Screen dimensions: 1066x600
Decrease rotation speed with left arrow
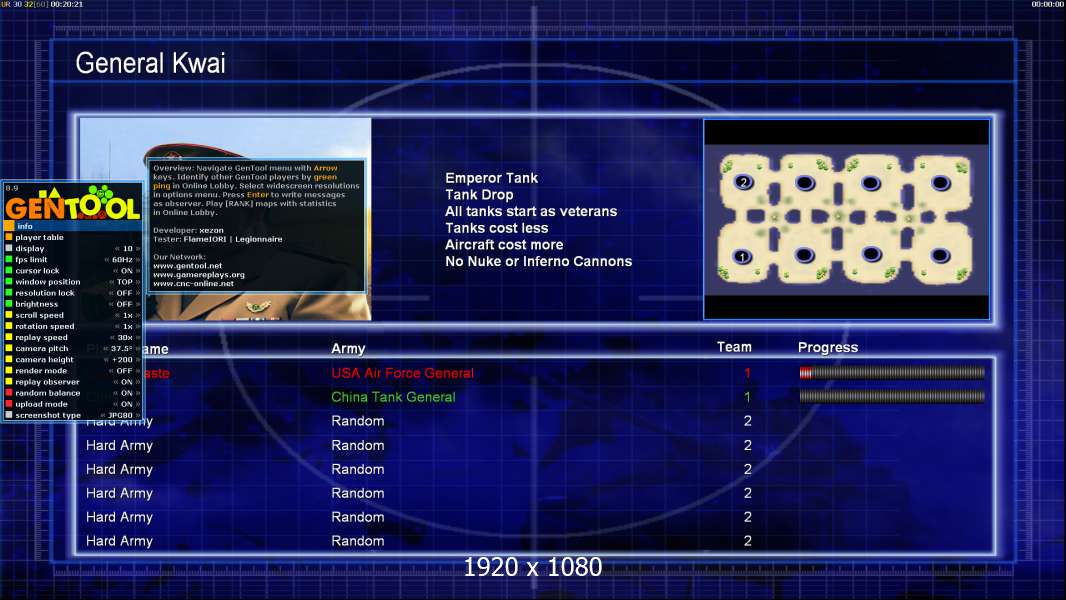point(117,326)
